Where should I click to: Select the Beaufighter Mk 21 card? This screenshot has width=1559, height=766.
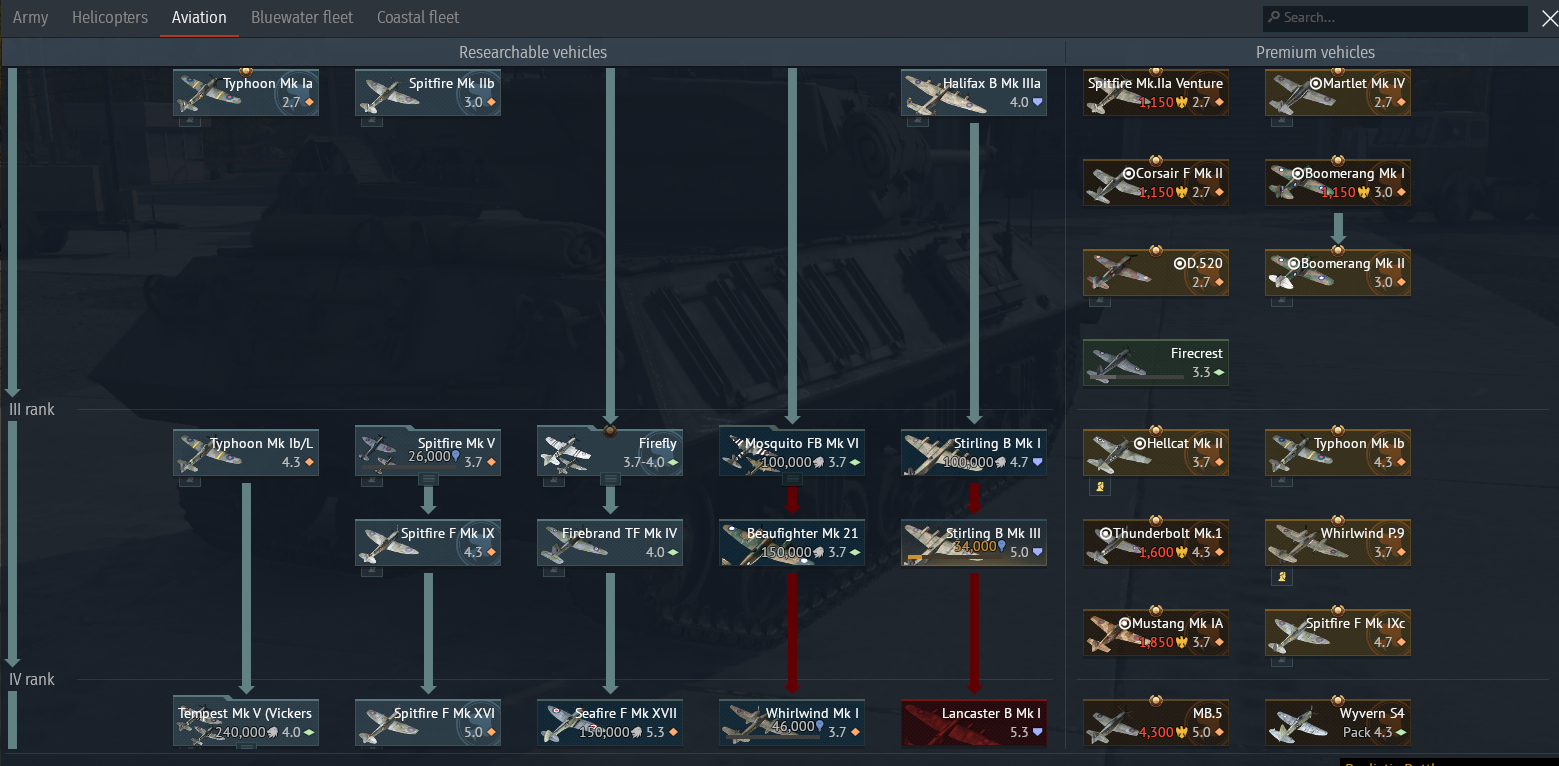tap(792, 542)
